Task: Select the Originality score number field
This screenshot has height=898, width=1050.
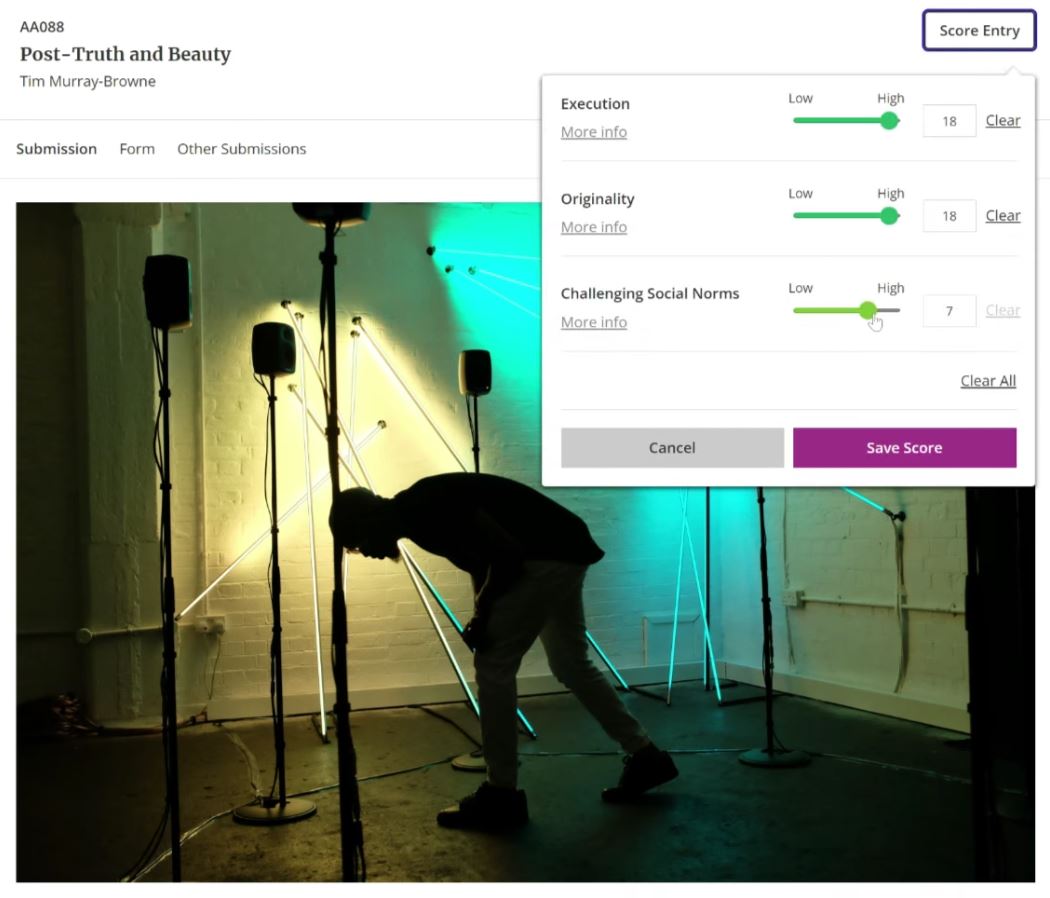Action: pos(948,215)
